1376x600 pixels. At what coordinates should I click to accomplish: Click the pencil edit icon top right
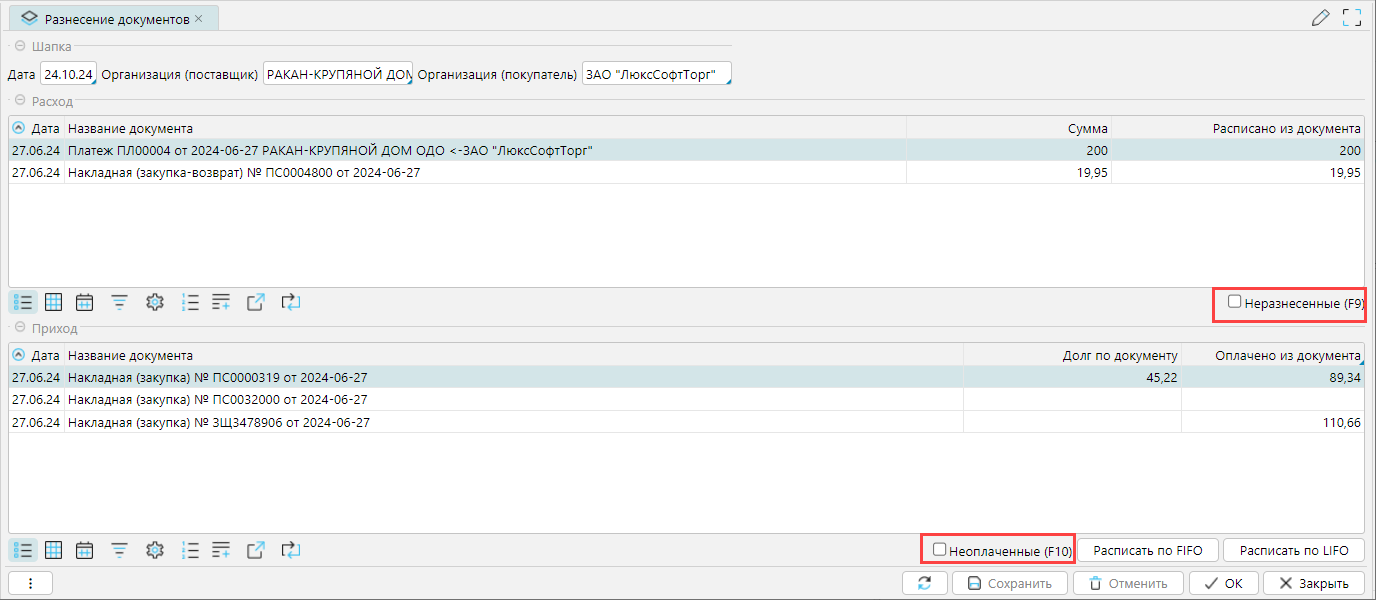click(x=1320, y=17)
